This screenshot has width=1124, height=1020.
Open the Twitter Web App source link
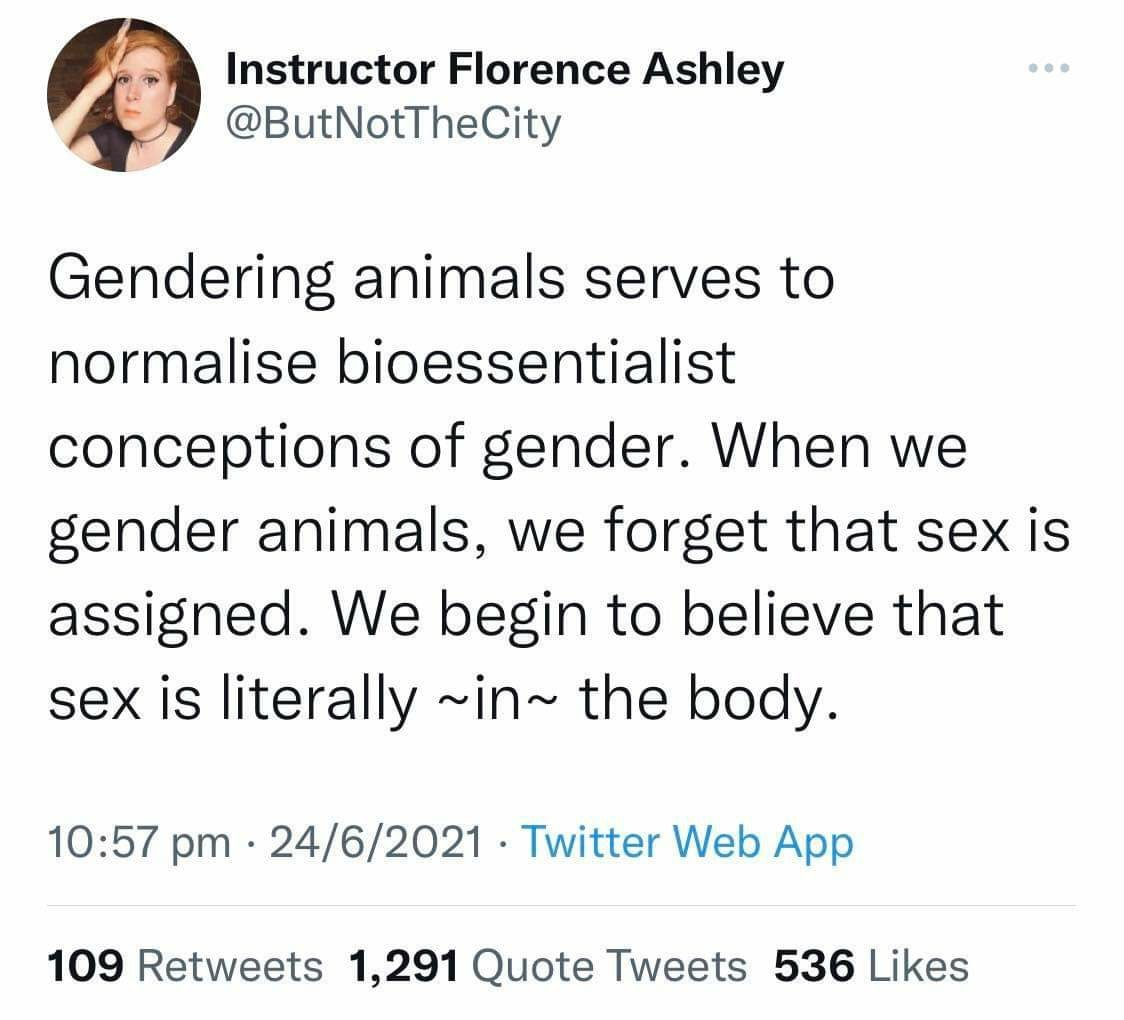coord(688,842)
